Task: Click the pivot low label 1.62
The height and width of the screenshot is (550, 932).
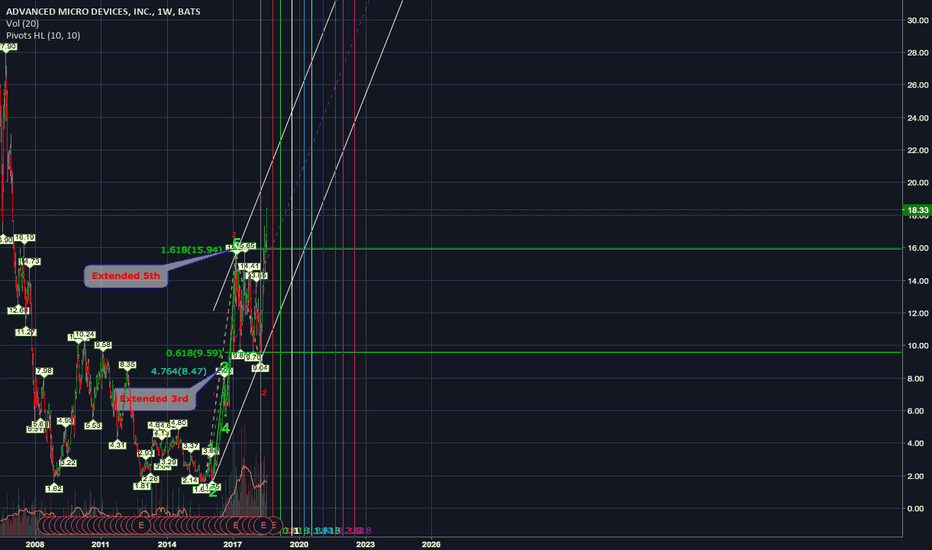Action: [x=54, y=489]
